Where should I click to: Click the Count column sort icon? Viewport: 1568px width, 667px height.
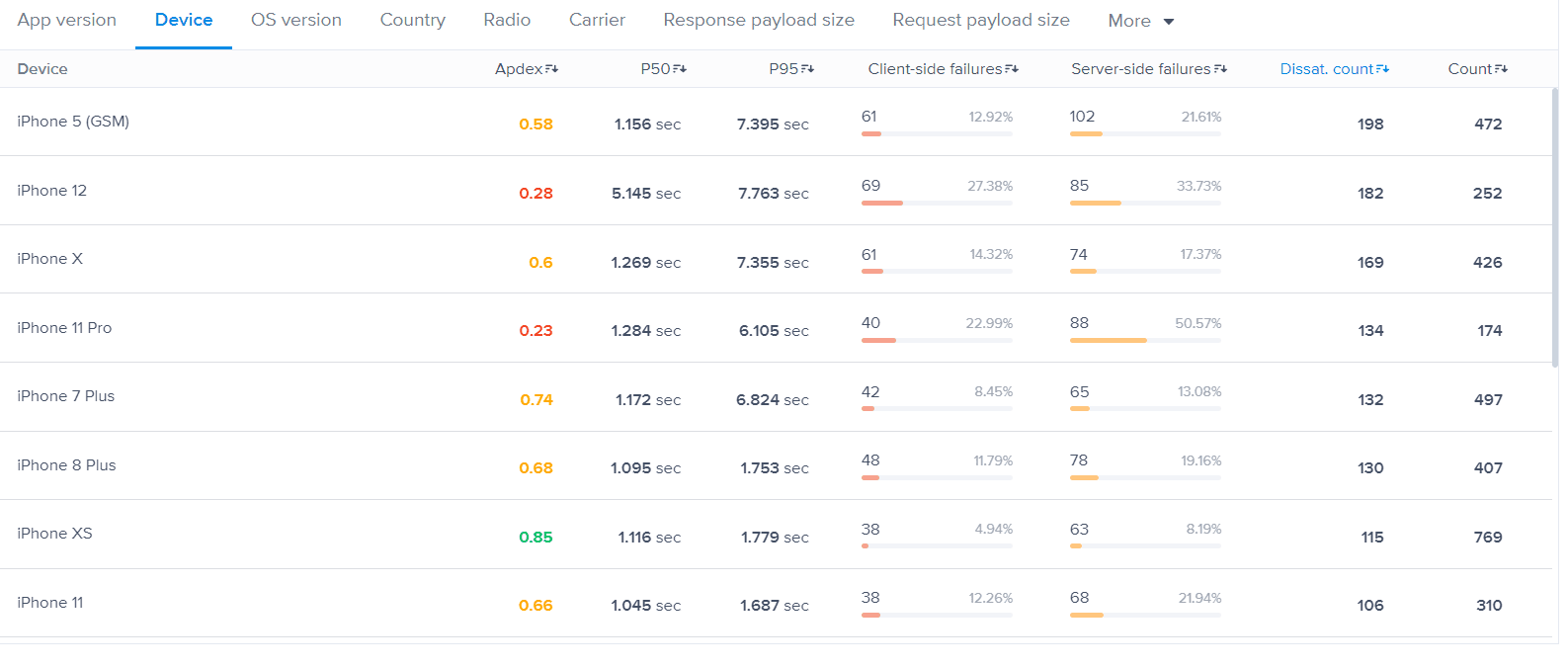pyautogui.click(x=1501, y=69)
